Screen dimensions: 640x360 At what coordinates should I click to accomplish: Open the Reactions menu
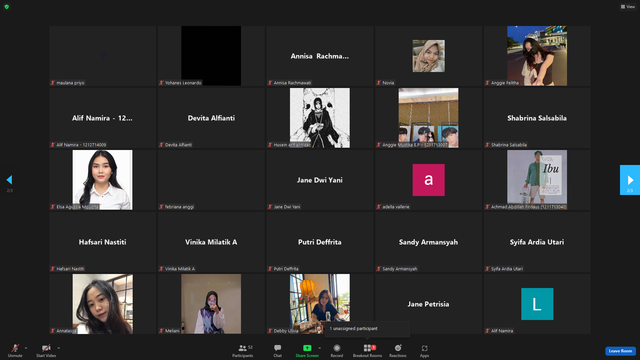[398, 350]
